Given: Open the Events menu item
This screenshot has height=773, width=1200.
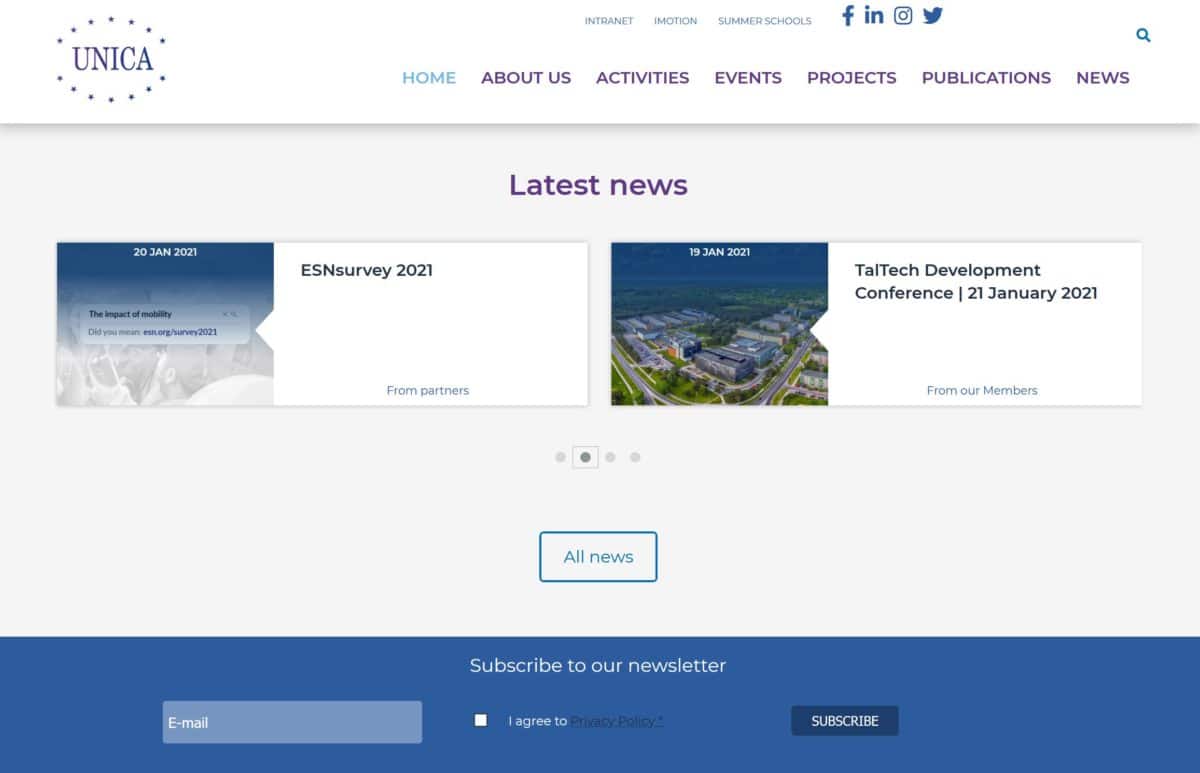Looking at the screenshot, I should pyautogui.click(x=748, y=78).
